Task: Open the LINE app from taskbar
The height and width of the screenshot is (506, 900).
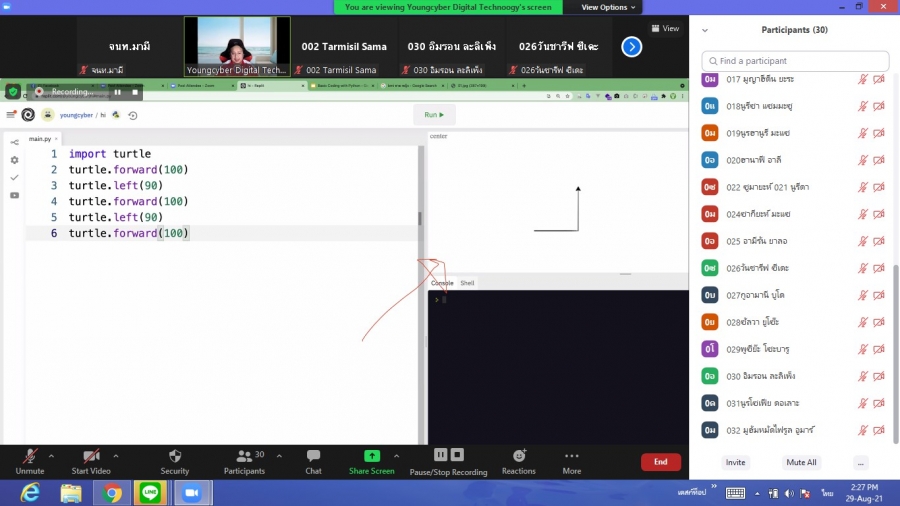Action: (x=150, y=492)
